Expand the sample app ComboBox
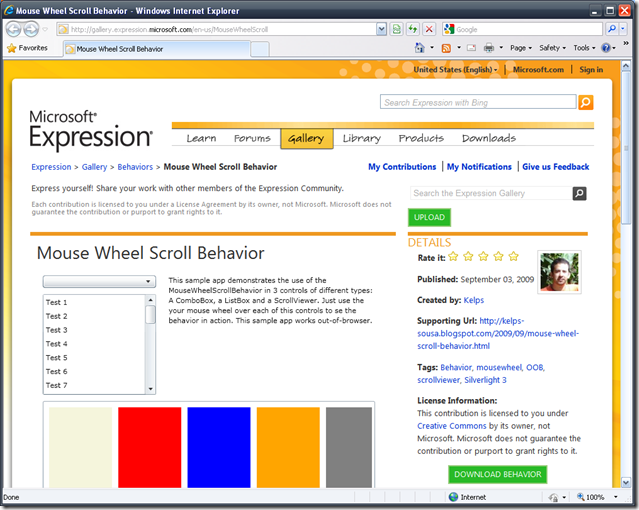The image size is (639, 510). (99, 281)
